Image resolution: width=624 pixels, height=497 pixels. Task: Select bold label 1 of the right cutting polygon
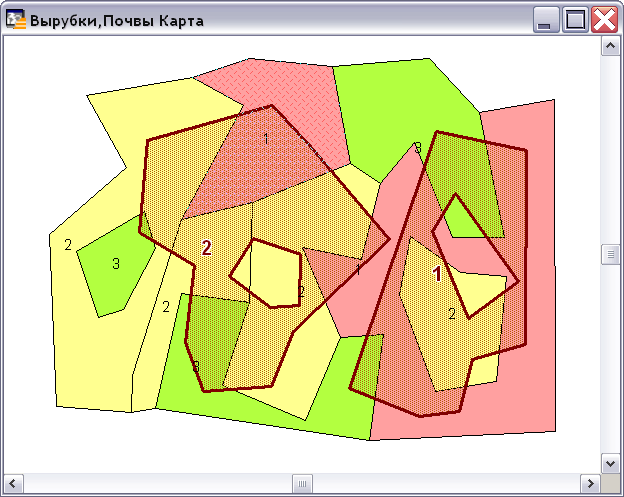437,274
